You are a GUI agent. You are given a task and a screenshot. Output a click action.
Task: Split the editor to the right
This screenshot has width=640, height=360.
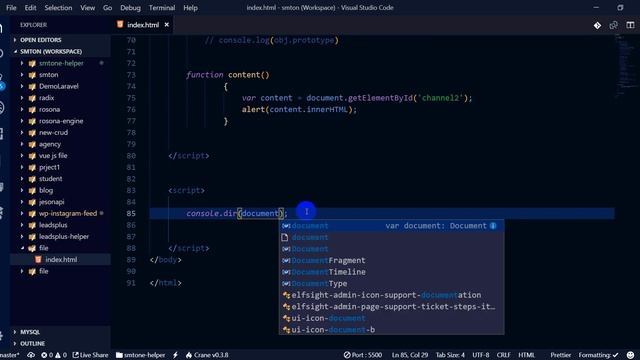[x=630, y=25]
